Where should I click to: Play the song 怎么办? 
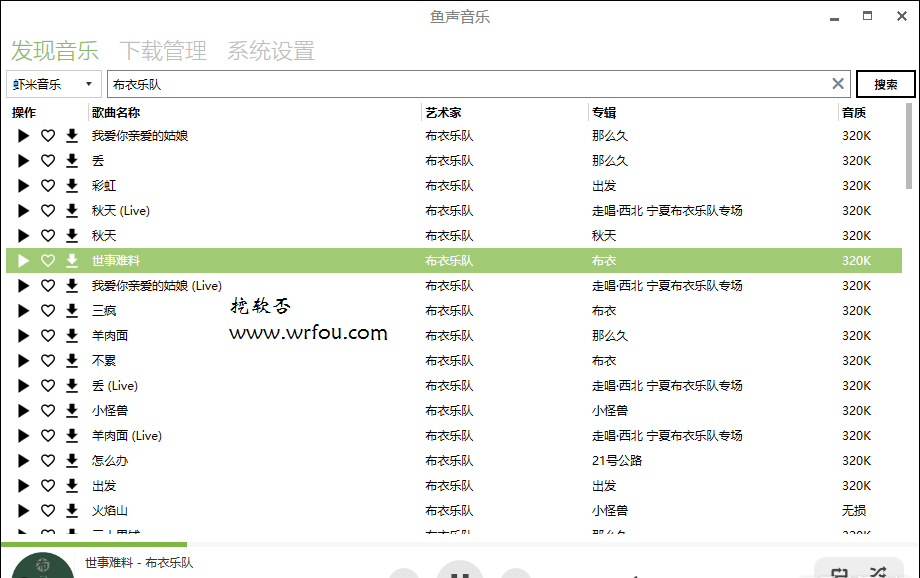[x=23, y=461]
